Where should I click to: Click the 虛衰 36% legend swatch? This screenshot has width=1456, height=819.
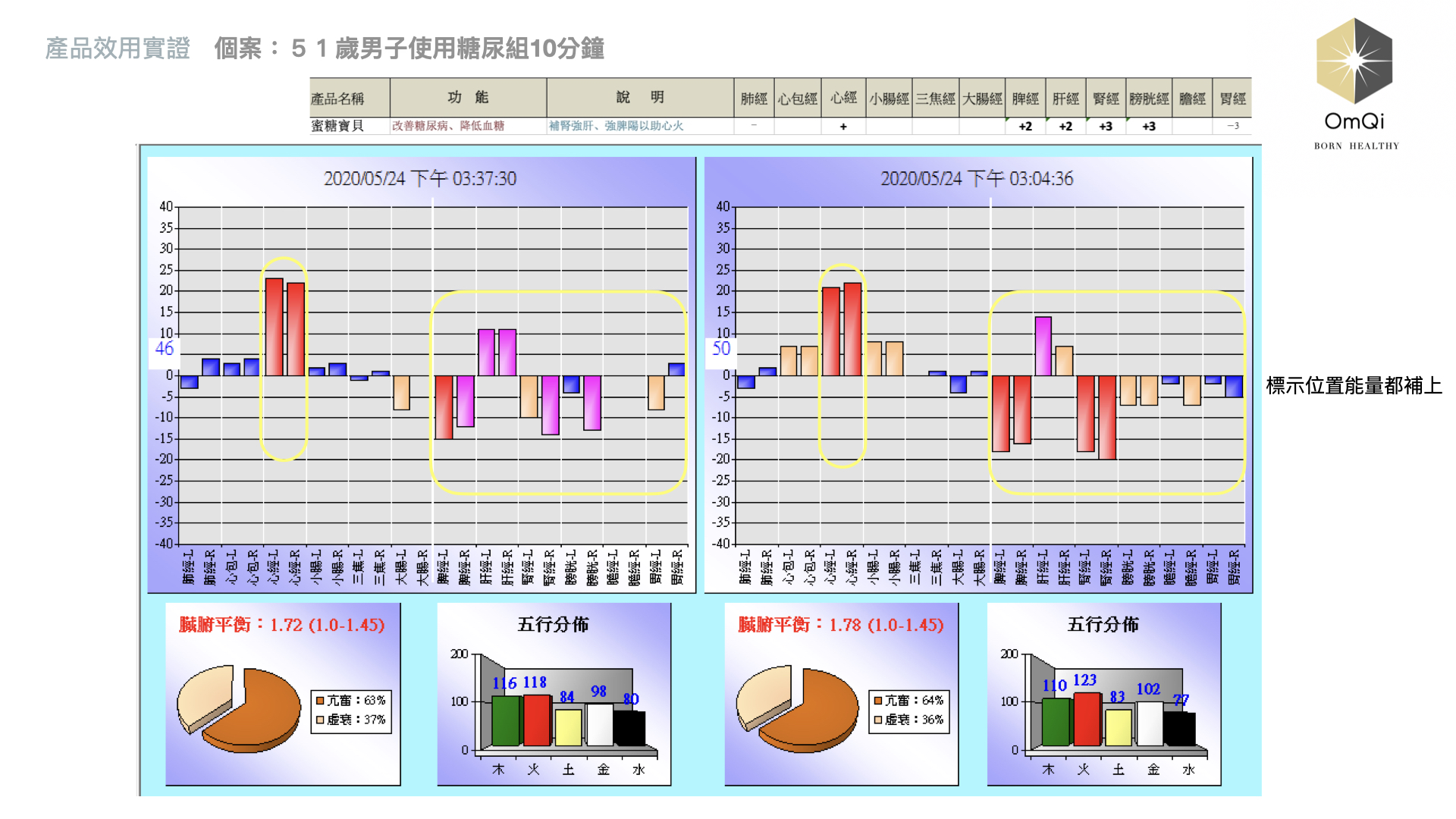click(x=878, y=720)
